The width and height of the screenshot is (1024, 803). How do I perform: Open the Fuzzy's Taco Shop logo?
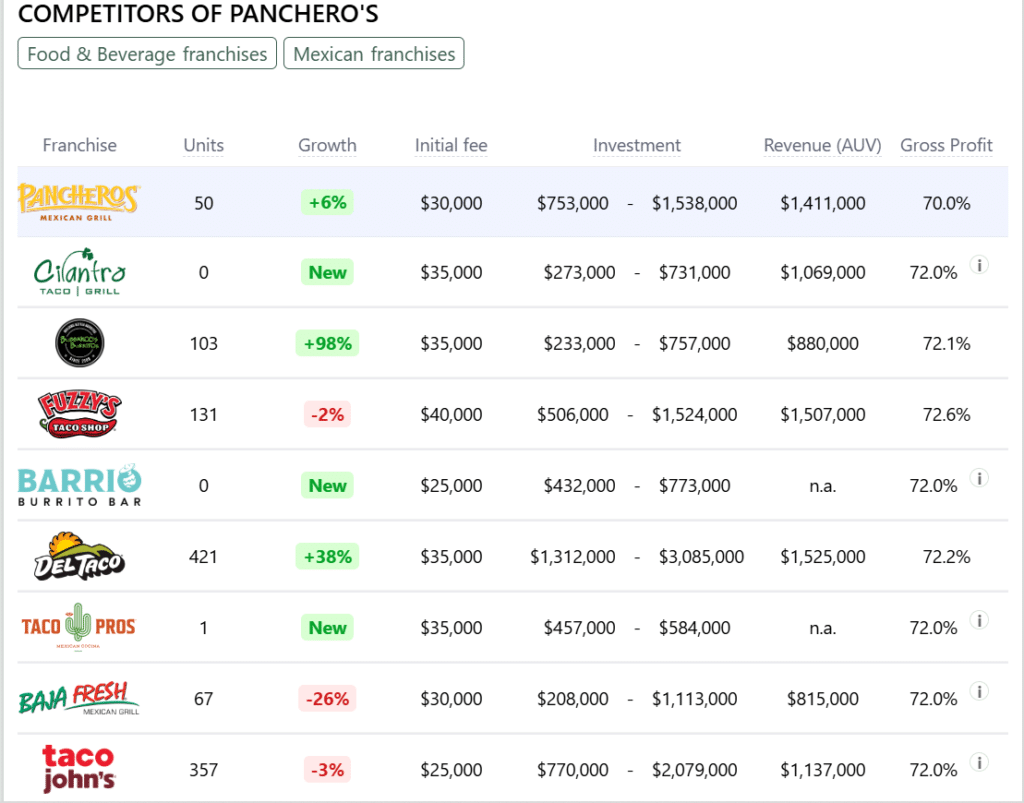point(80,414)
